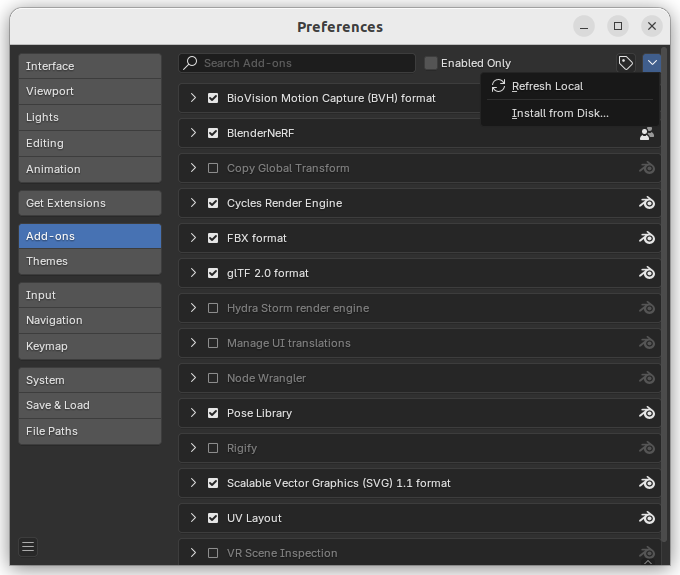
Task: Click the BlenderNeRF community icon
Action: [x=647, y=133]
